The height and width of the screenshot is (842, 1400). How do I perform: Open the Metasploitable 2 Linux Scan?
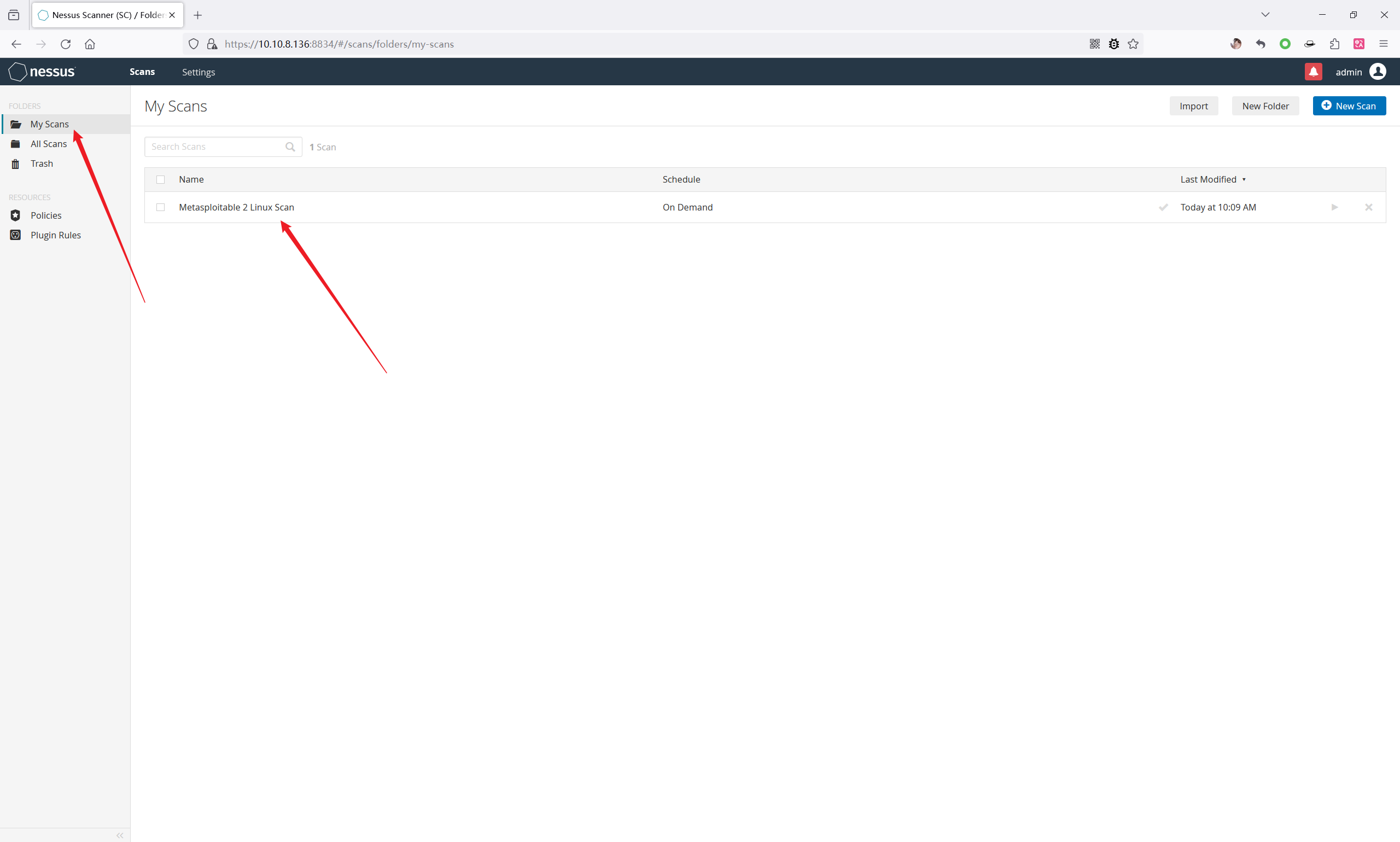pos(236,208)
